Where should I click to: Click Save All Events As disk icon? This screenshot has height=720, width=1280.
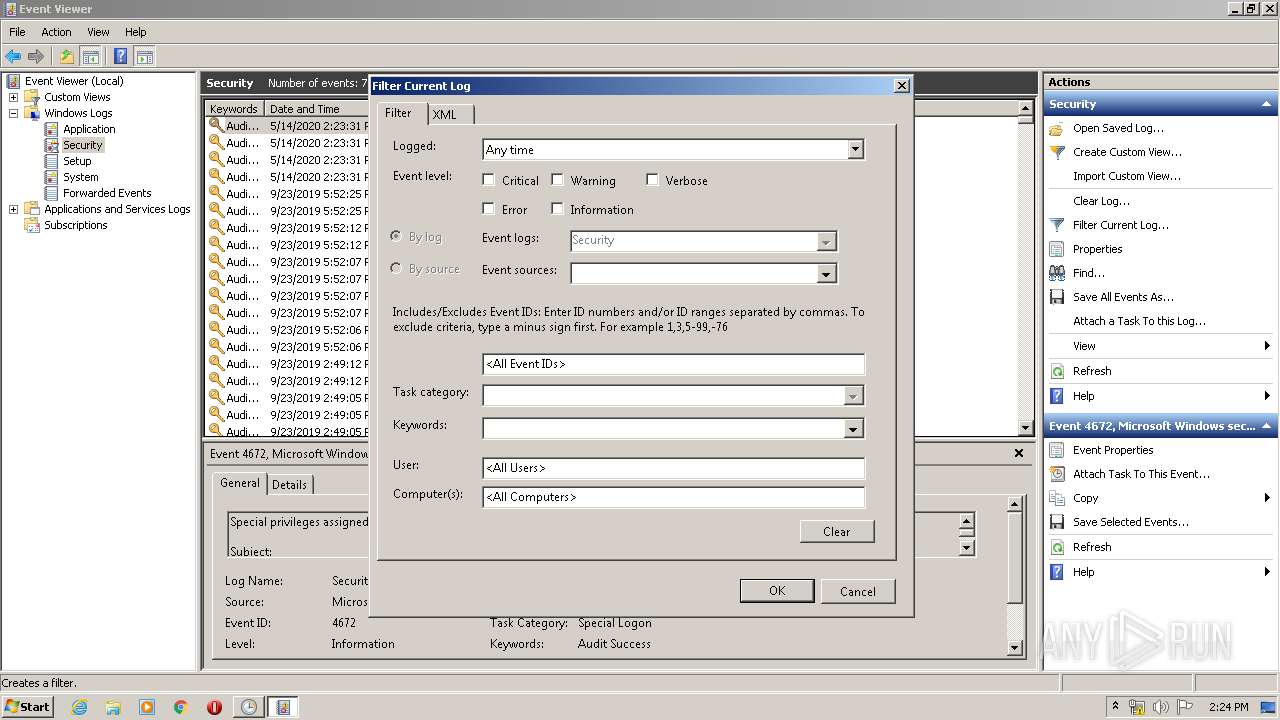click(x=1057, y=297)
